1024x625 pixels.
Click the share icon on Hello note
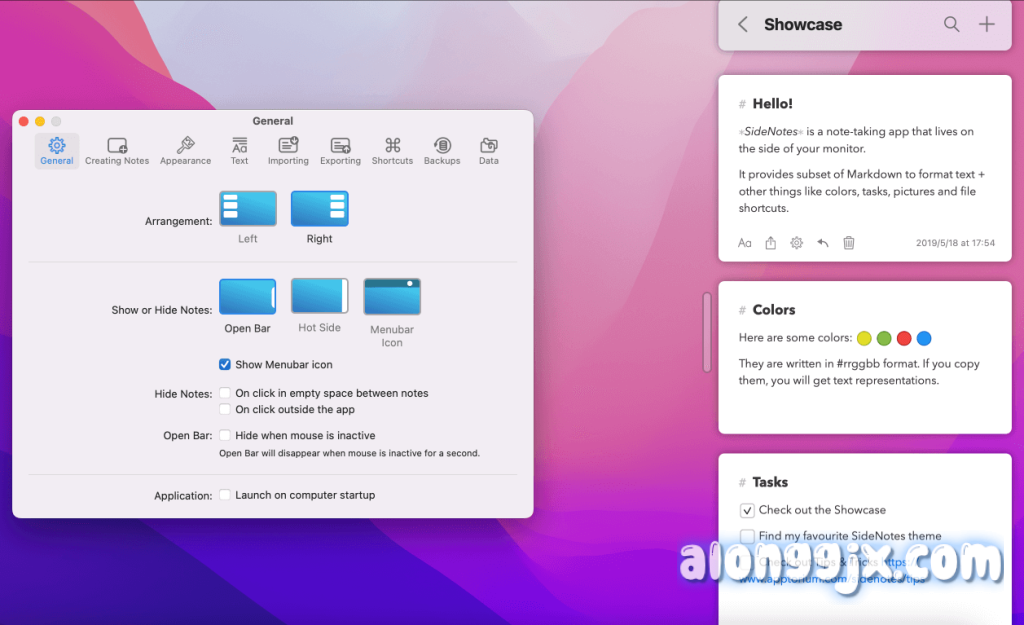coord(771,243)
